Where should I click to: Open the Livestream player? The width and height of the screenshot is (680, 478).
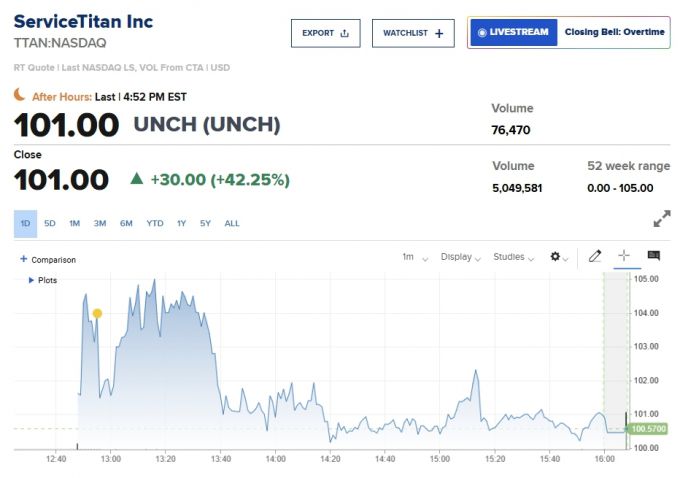(x=513, y=32)
